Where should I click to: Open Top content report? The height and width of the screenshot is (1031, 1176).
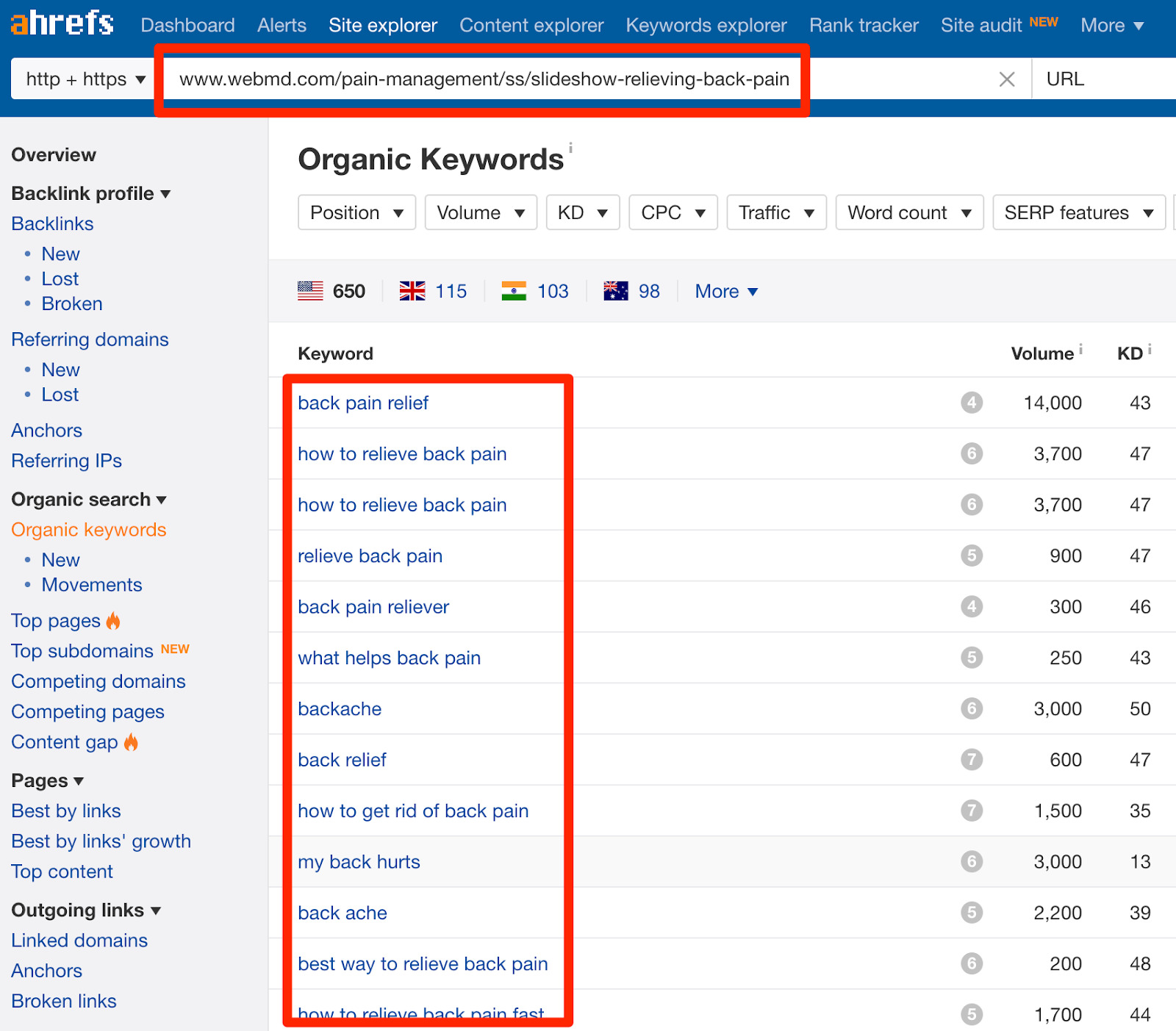pyautogui.click(x=62, y=872)
